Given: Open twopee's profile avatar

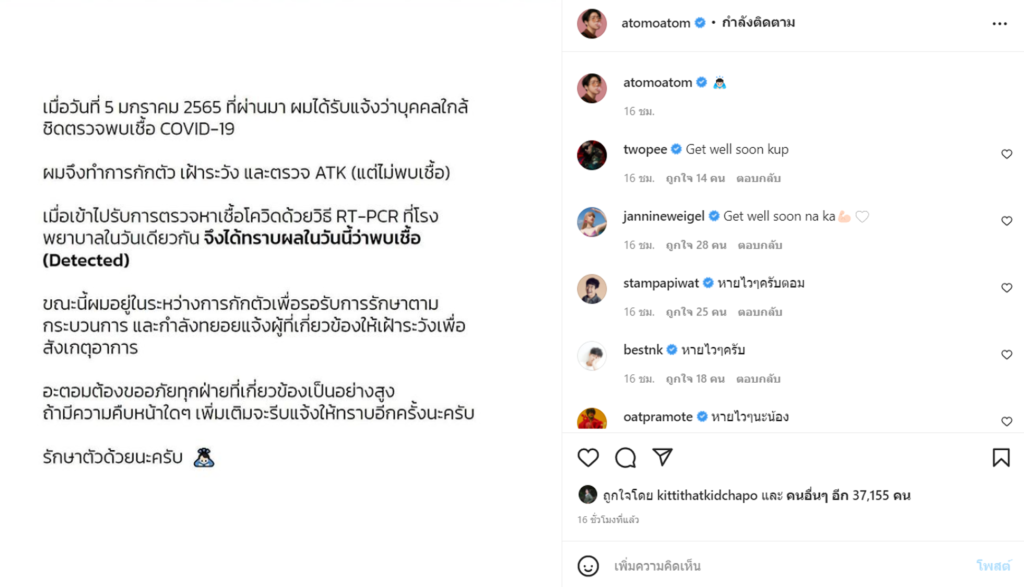Looking at the screenshot, I should click(592, 155).
